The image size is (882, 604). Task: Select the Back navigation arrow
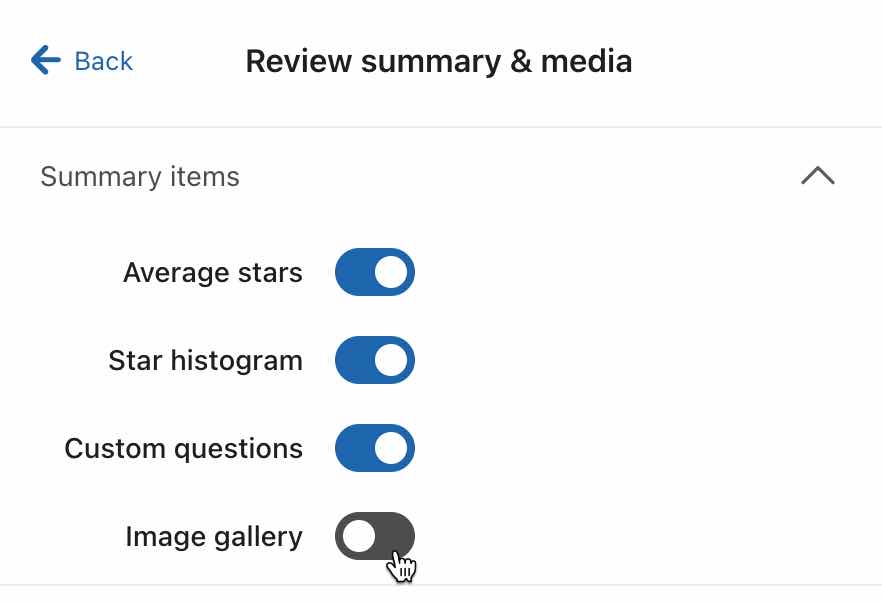coord(44,61)
